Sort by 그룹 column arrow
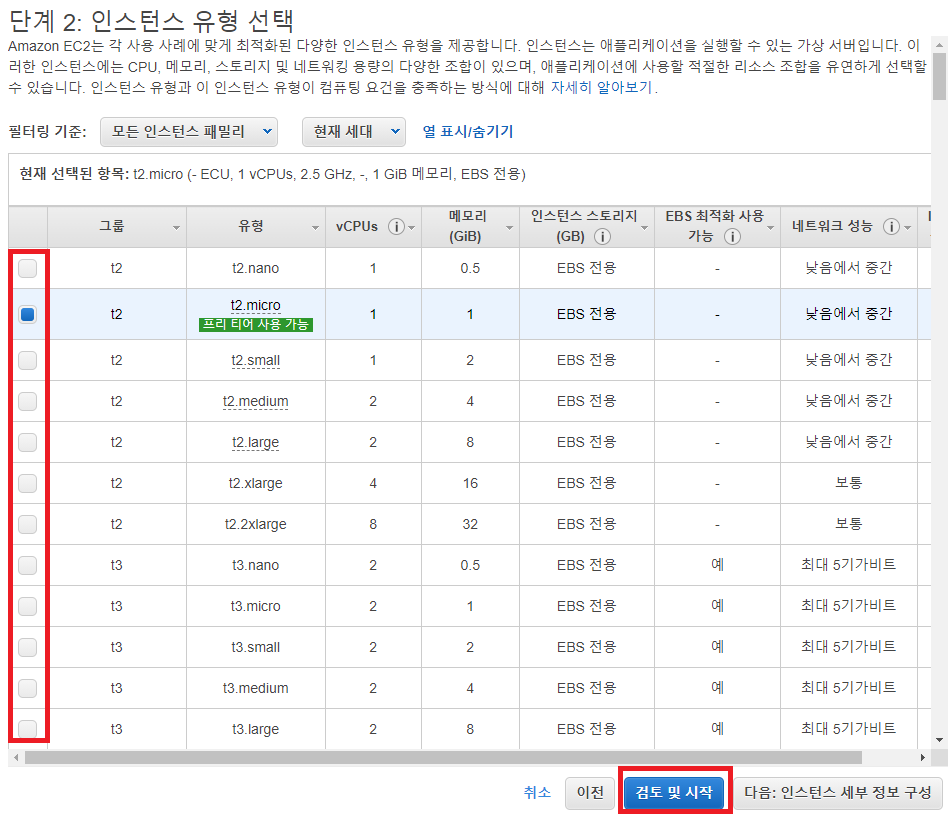The height and width of the screenshot is (814, 951). (176, 228)
